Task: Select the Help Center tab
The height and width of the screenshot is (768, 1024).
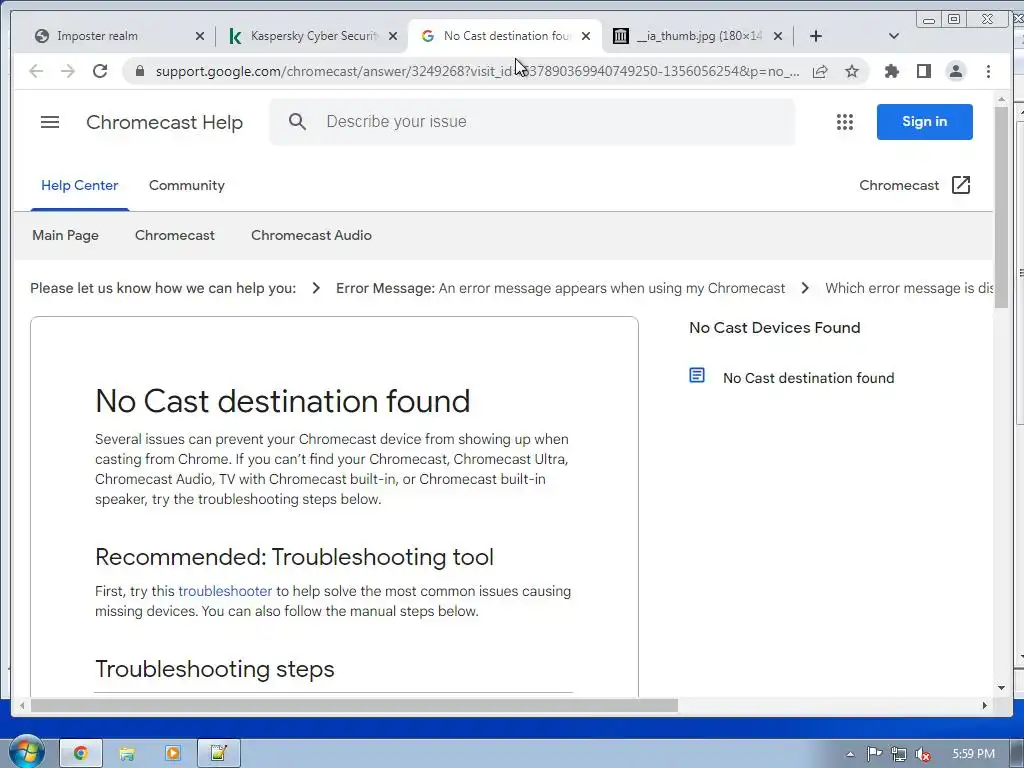Action: coord(80,185)
